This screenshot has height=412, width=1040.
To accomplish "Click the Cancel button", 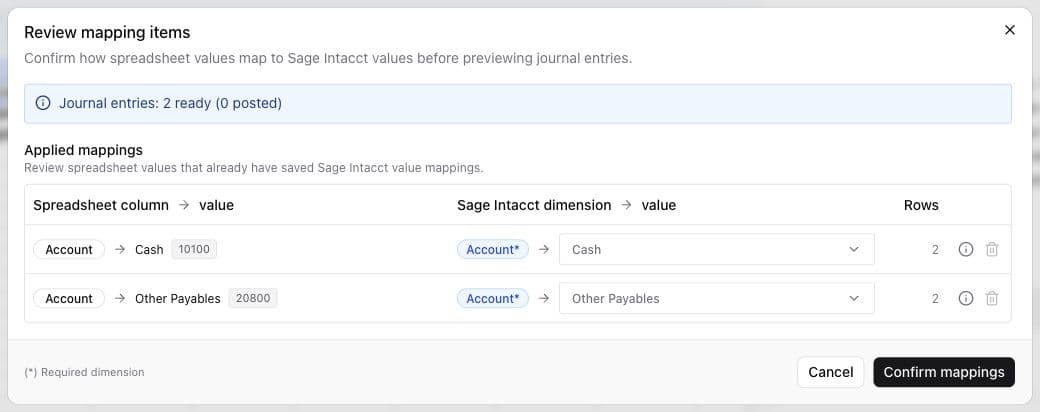I will tap(830, 372).
